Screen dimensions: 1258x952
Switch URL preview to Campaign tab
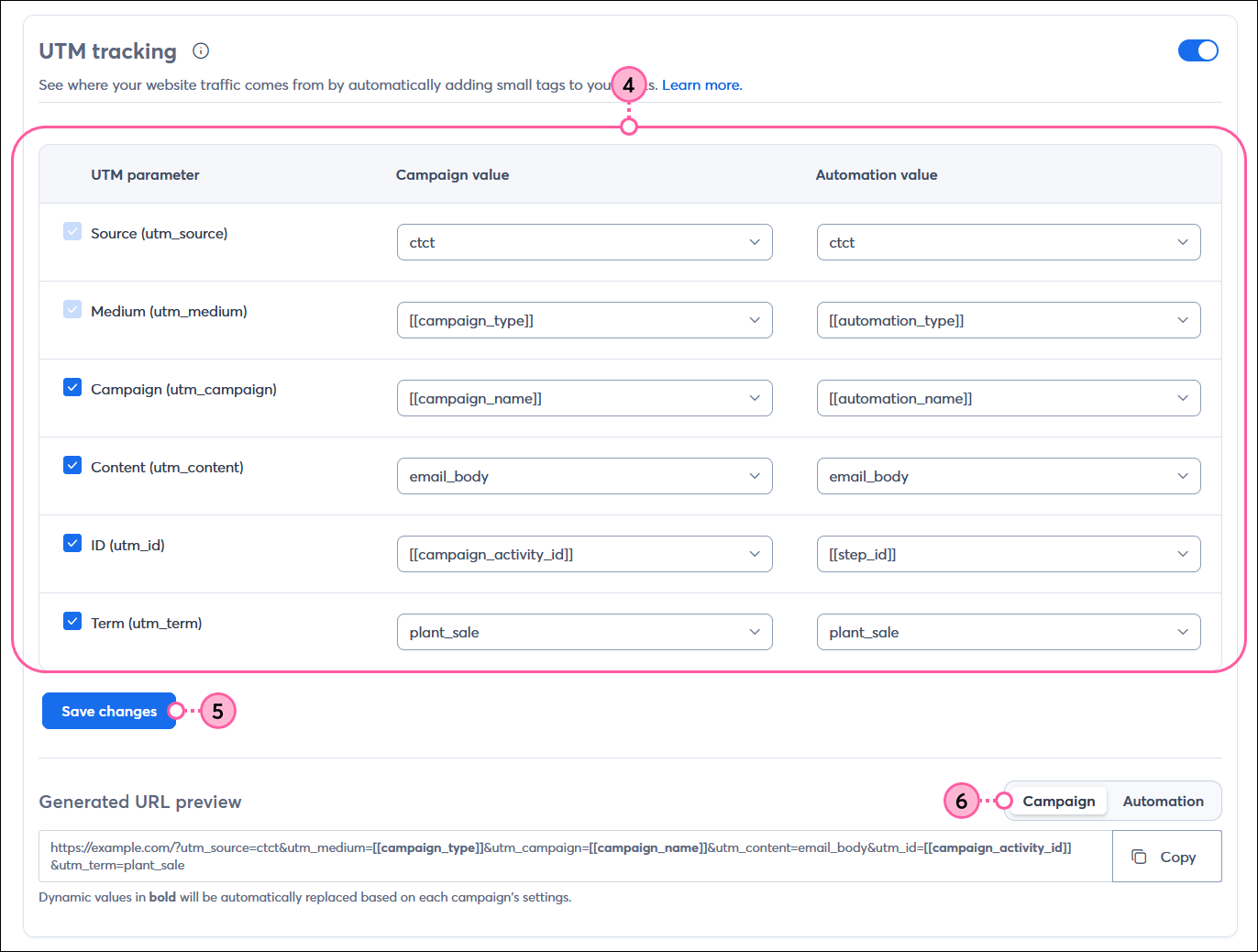coord(1058,801)
